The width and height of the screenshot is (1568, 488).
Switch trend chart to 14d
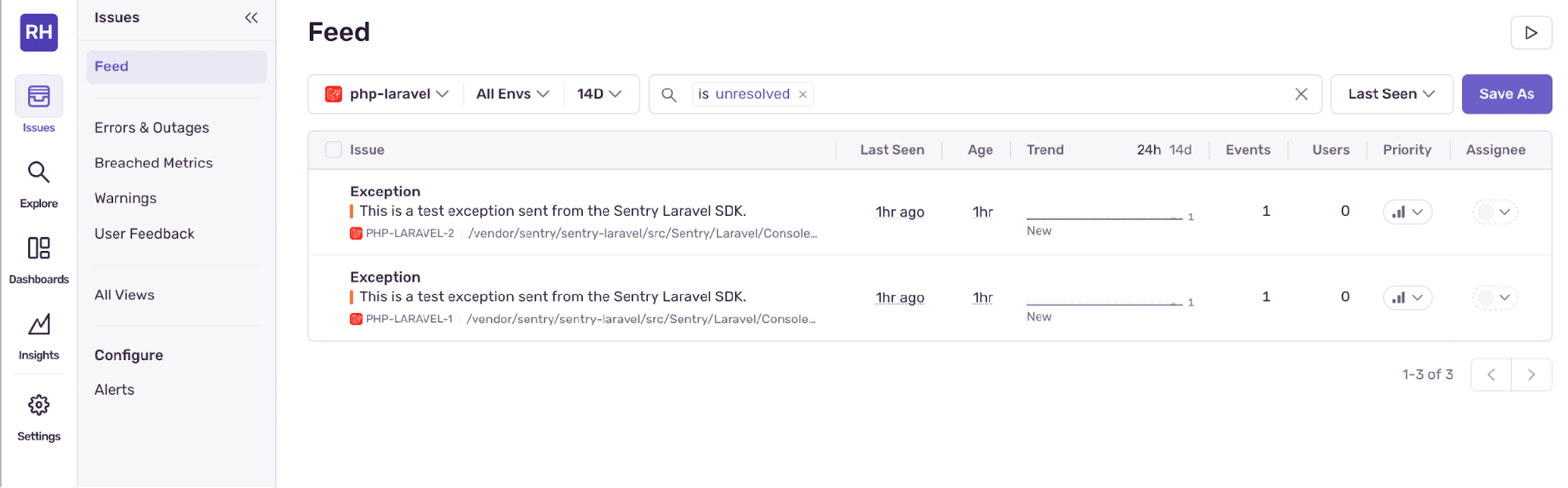[x=1180, y=150]
